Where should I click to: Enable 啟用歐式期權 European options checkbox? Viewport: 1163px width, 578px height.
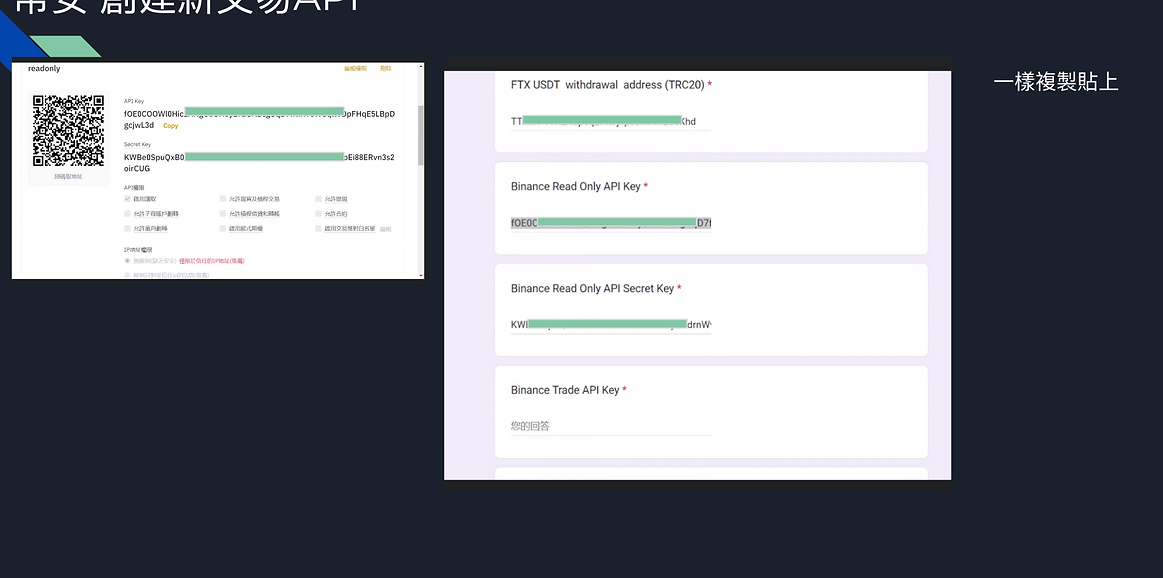pos(223,229)
